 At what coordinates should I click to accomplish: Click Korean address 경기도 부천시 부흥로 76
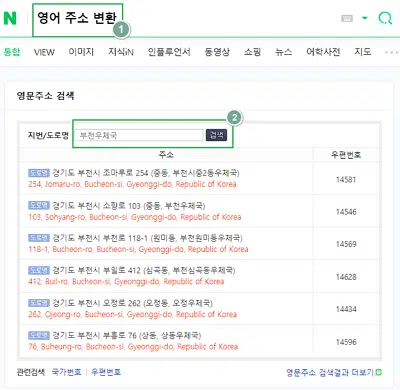coord(127,335)
